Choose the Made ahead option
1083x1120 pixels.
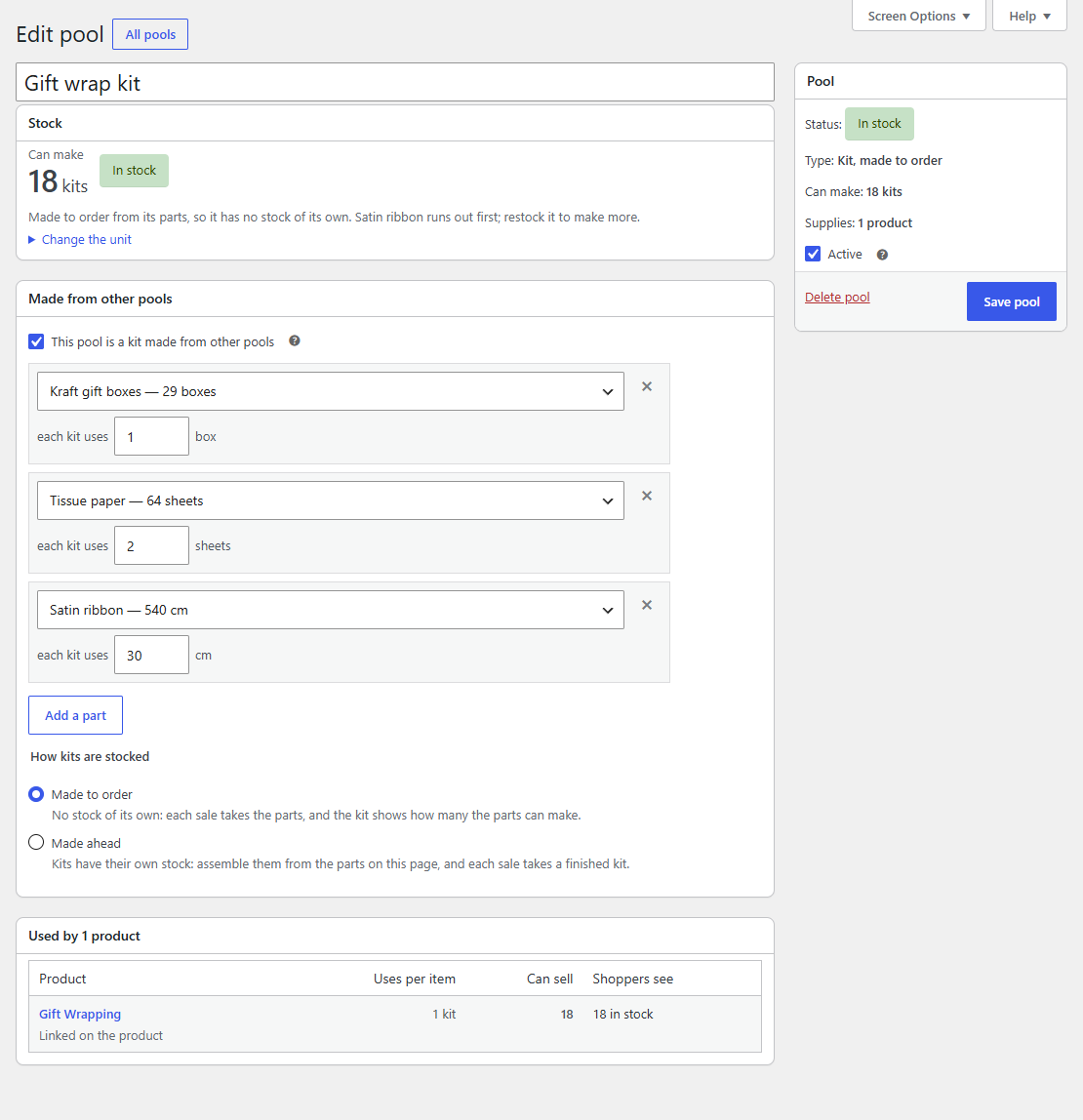coord(36,843)
